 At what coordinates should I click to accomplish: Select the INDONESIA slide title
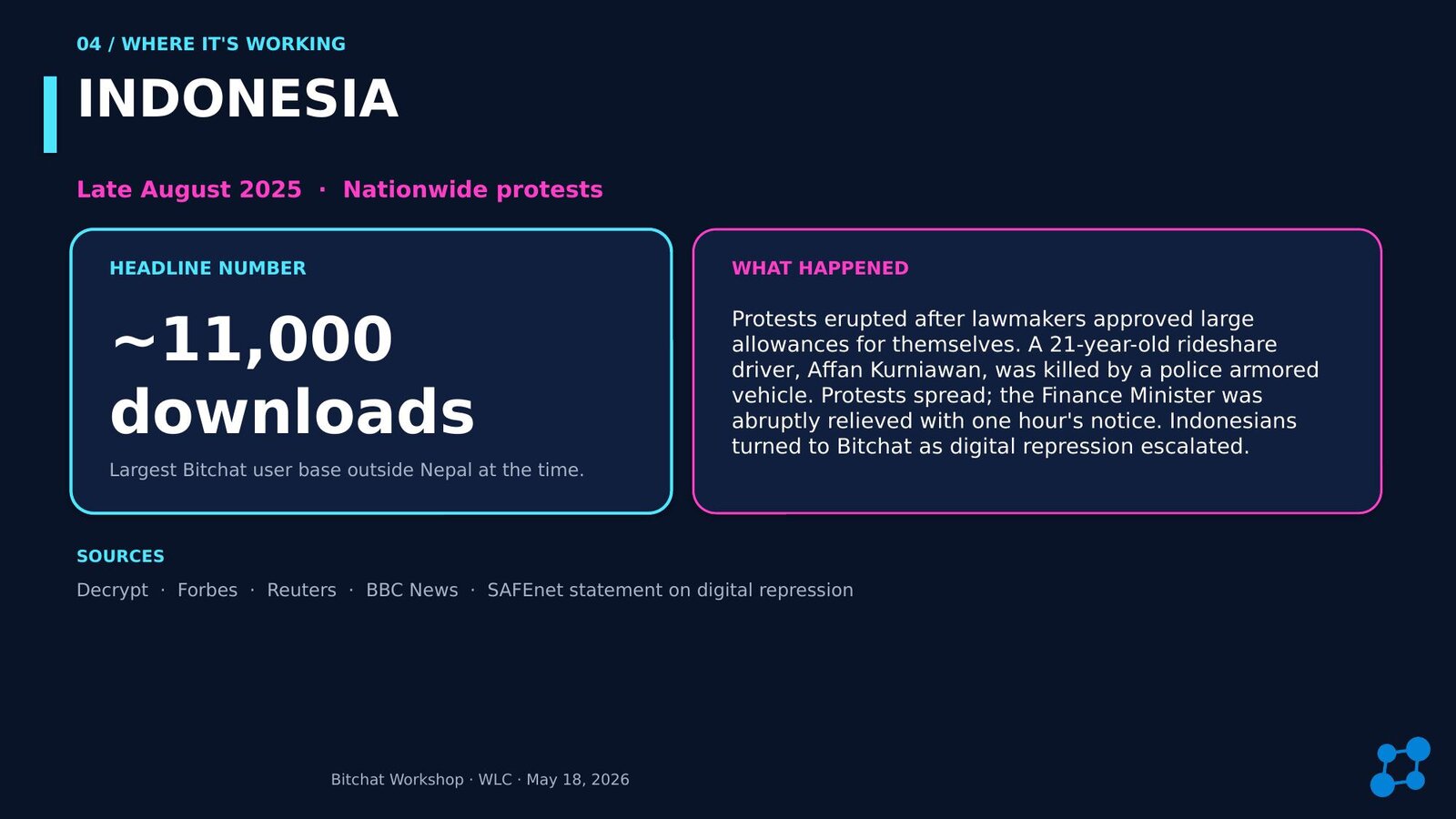pyautogui.click(x=238, y=98)
